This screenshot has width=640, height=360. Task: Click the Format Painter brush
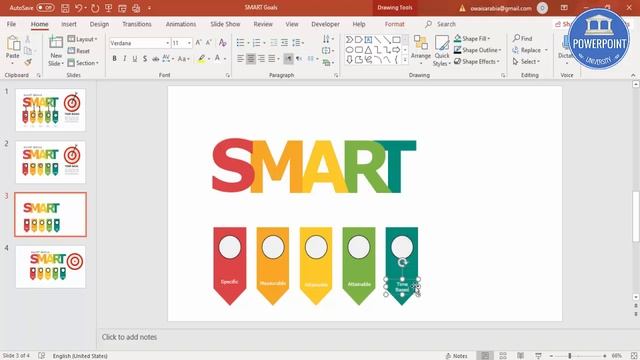click(x=28, y=62)
